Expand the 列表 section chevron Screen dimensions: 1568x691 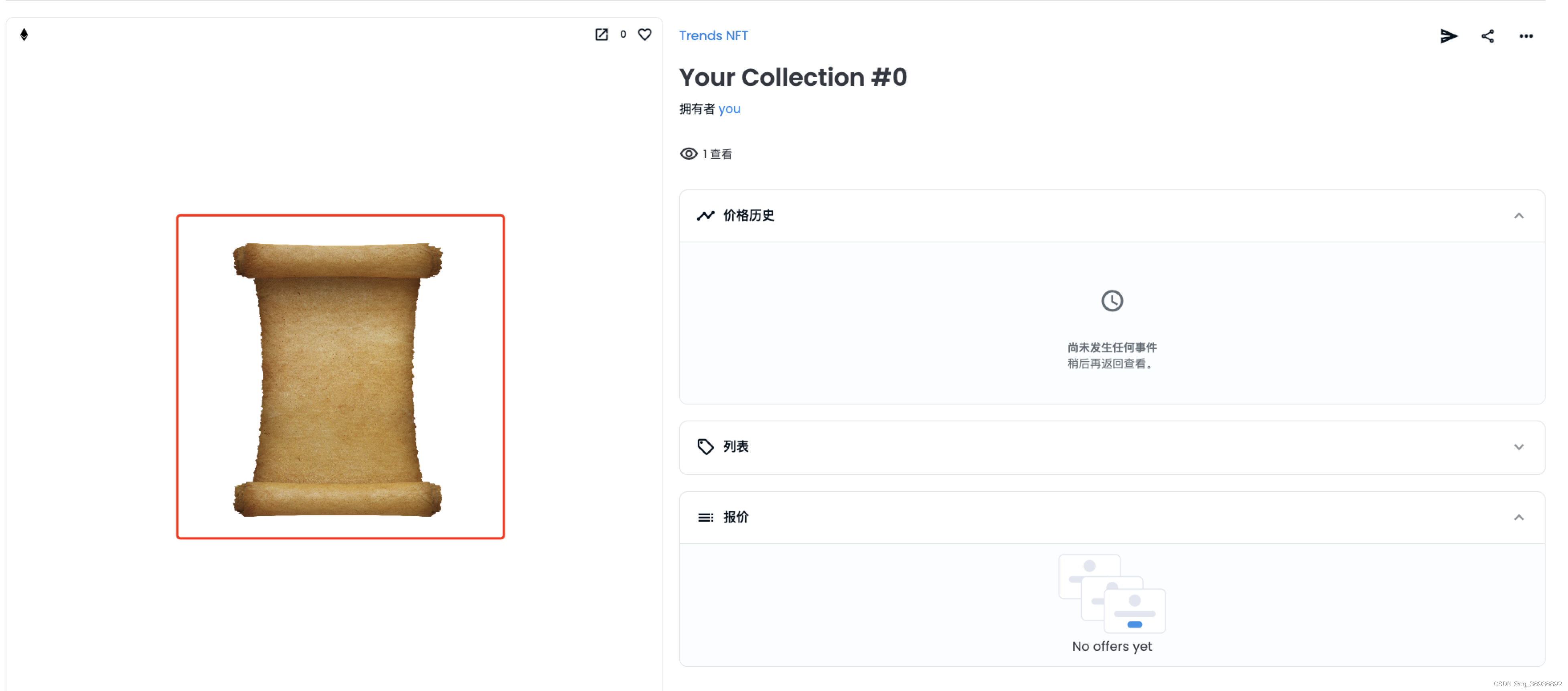point(1518,447)
